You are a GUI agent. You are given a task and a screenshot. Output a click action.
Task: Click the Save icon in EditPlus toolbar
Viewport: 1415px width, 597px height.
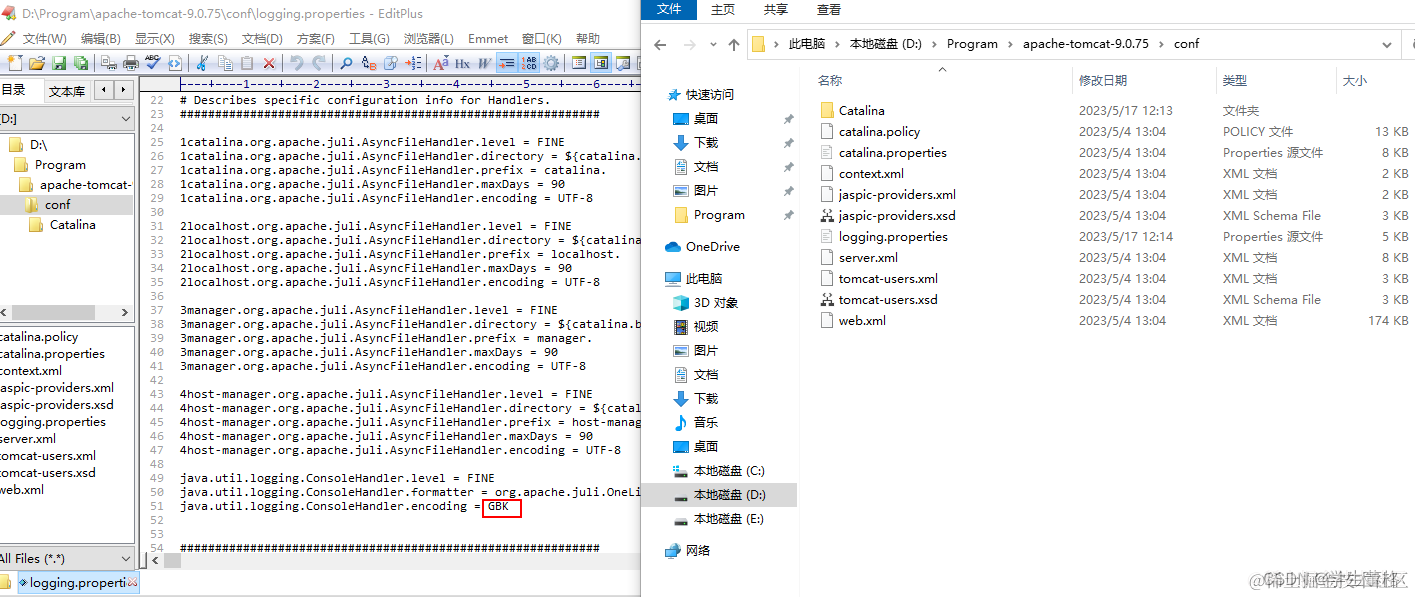(59, 63)
